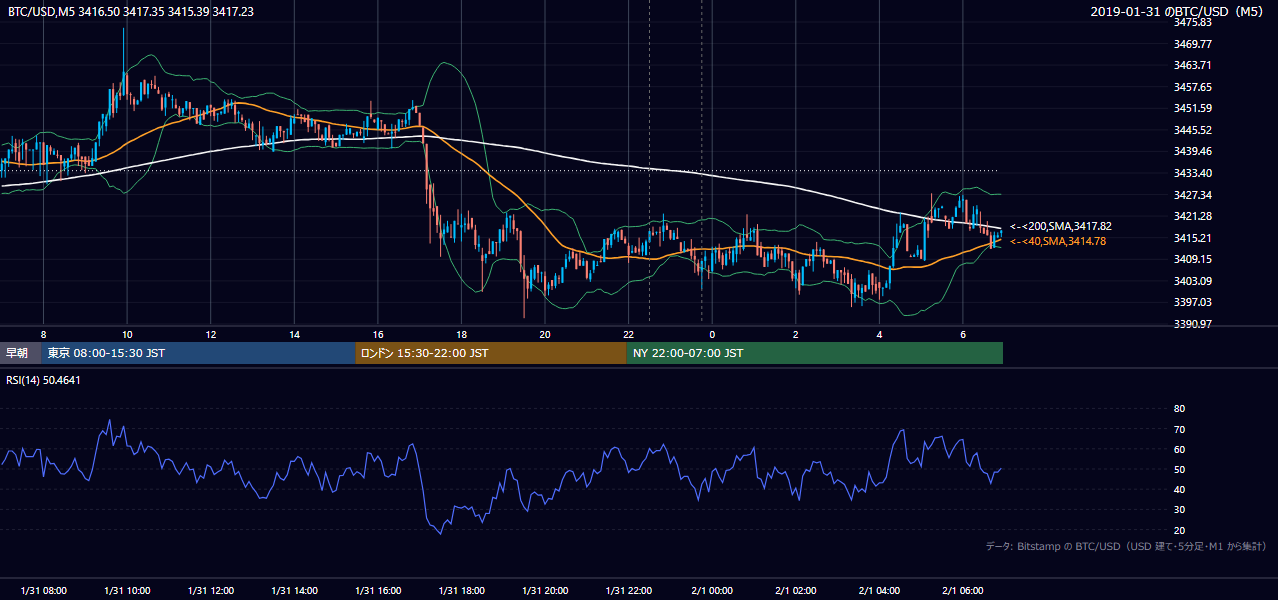Click the 2/1 02:00 time label

pyautogui.click(x=796, y=590)
